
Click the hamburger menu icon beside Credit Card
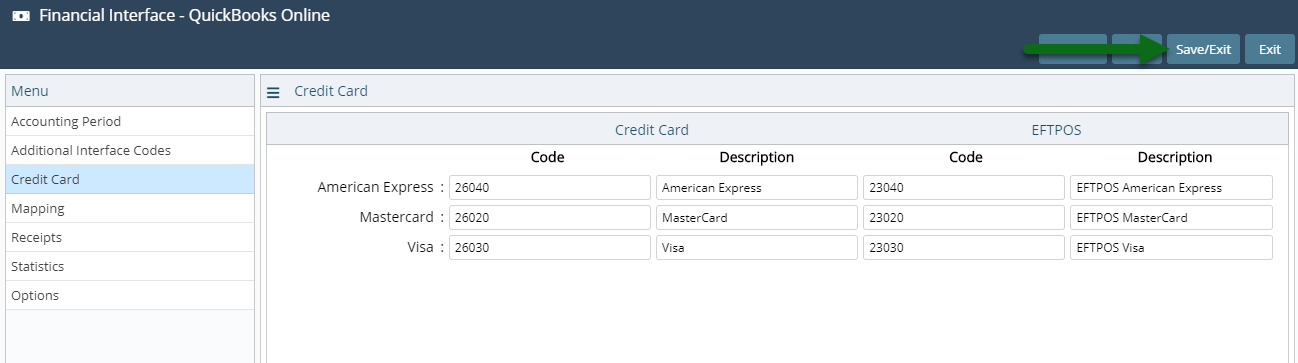coord(273,92)
